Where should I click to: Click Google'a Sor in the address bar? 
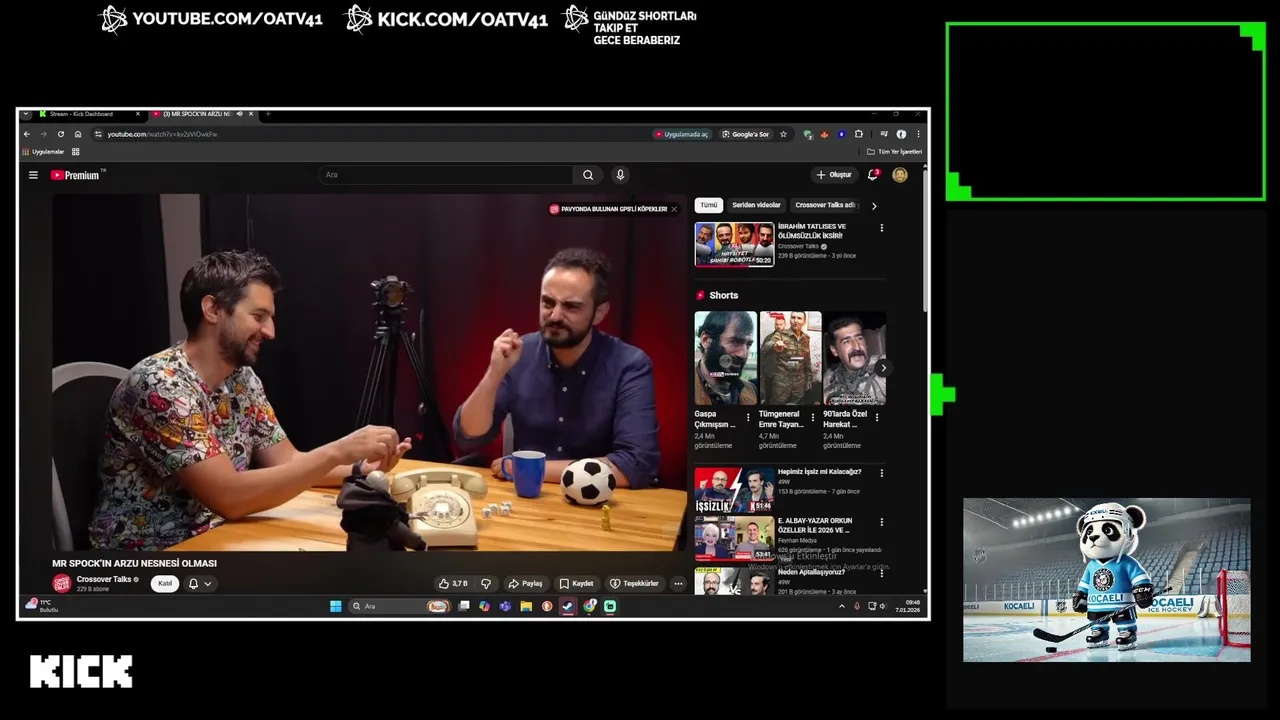(746, 134)
